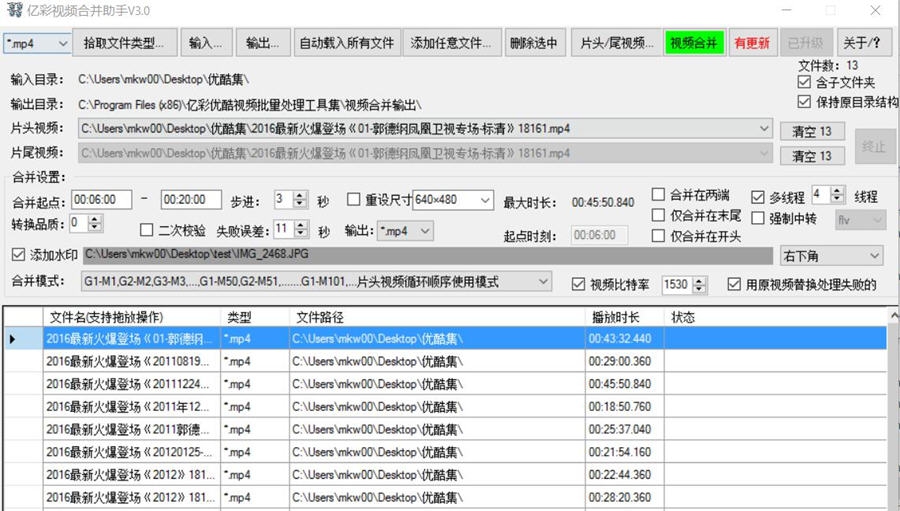900x511 pixels.
Task: Click the 关于/? about button
Action: coord(862,43)
